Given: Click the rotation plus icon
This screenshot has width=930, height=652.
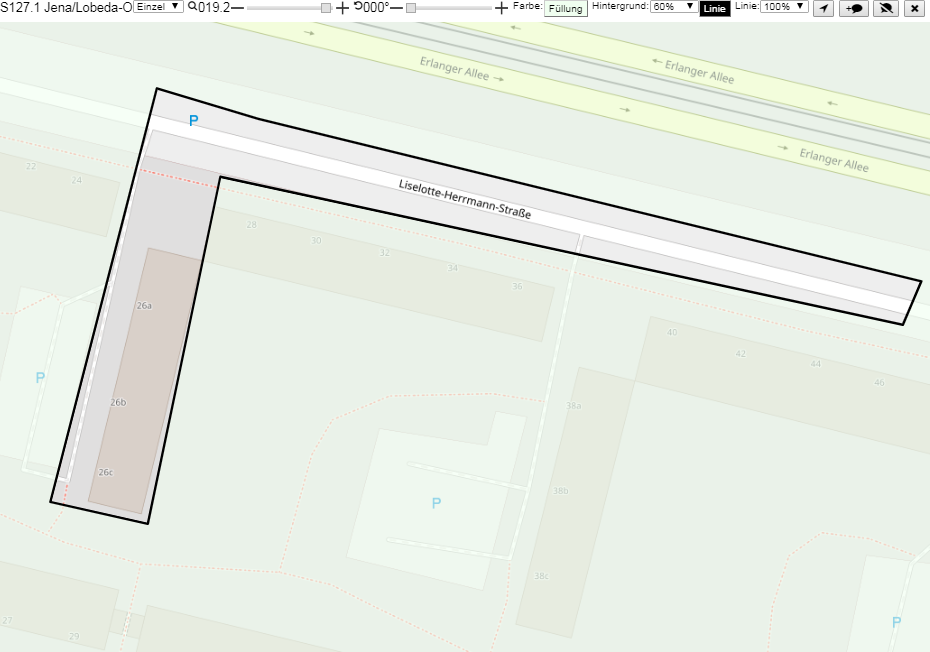Looking at the screenshot, I should coord(501,8).
